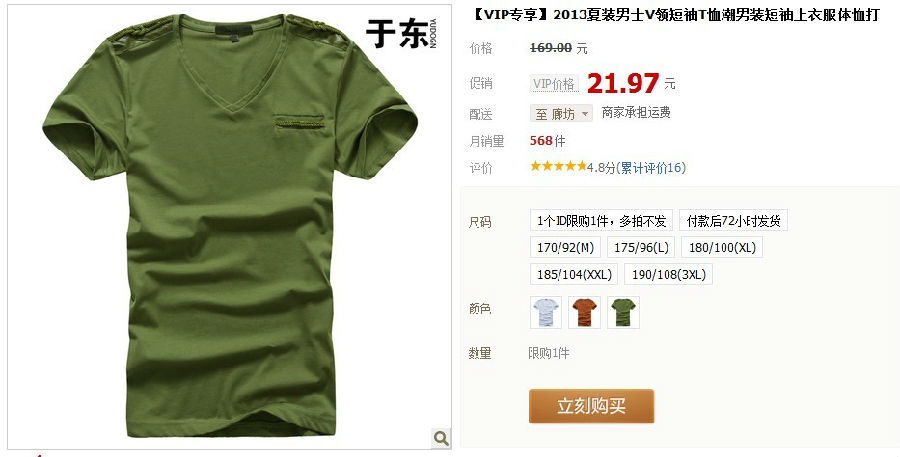Viewport: 900px width, 457px height.
Task: Select the 付款后72小时发货 option
Action: click(x=734, y=220)
